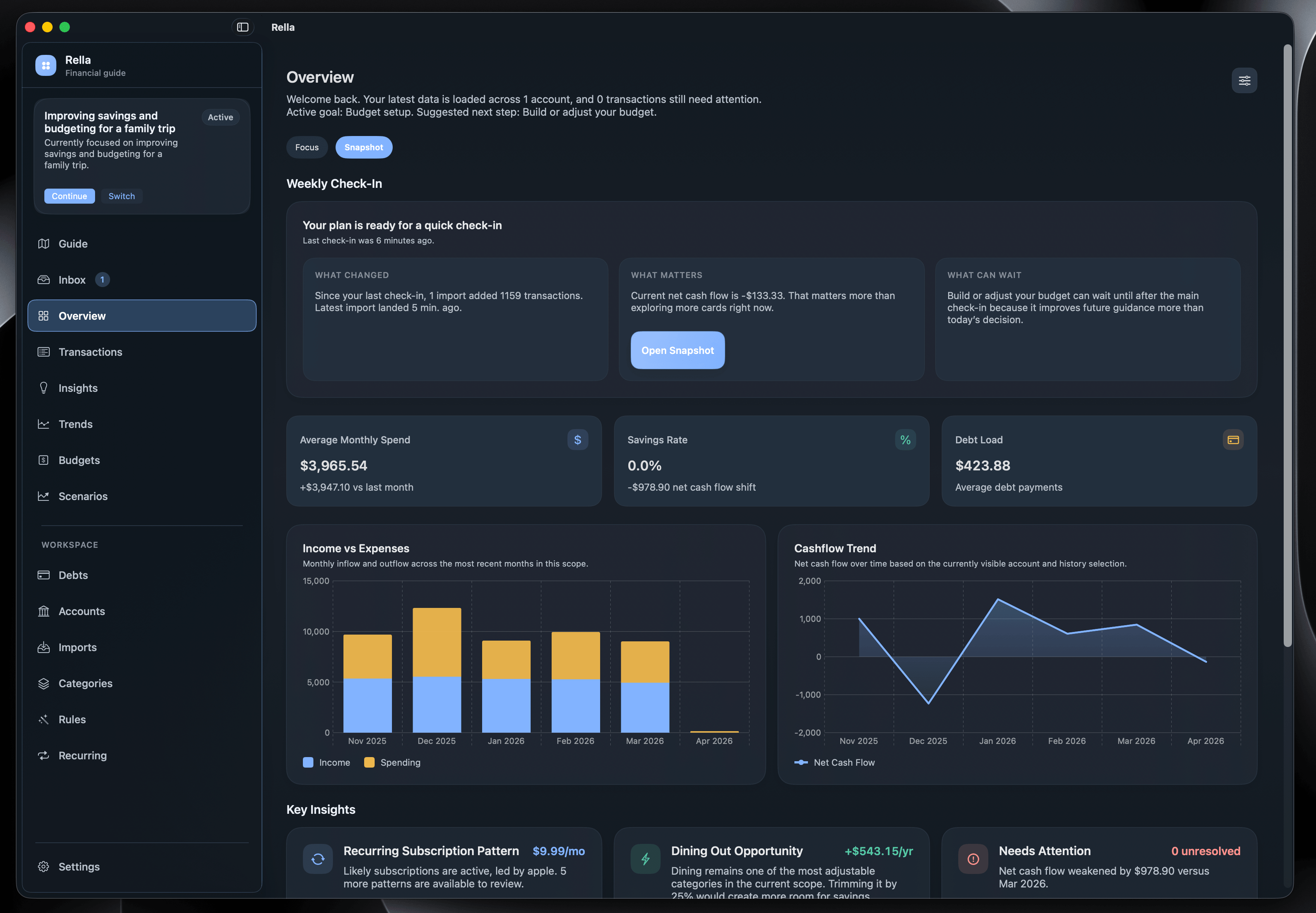Open Inbox in the sidebar
1316x913 pixels.
142,280
